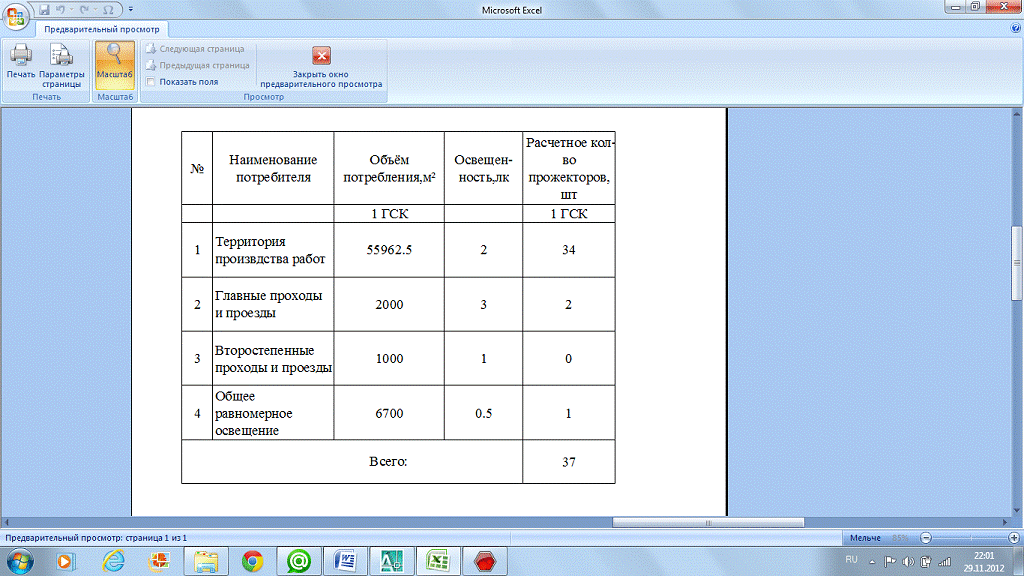
Task: Open Word from the taskbar
Action: [x=345, y=561]
